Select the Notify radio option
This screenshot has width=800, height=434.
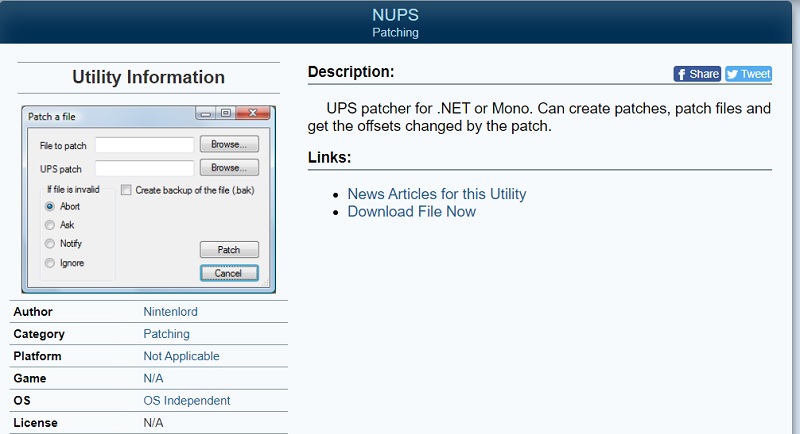click(x=49, y=244)
